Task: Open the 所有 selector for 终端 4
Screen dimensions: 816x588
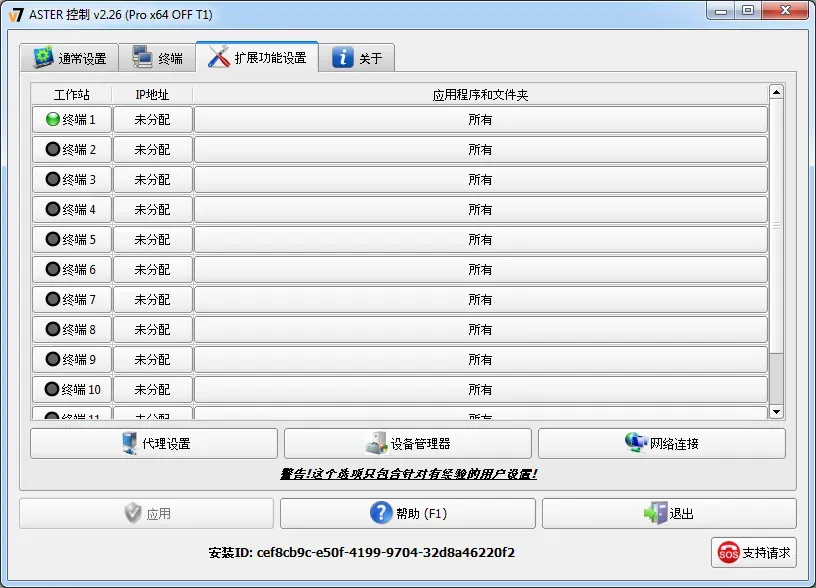Action: tap(482, 209)
